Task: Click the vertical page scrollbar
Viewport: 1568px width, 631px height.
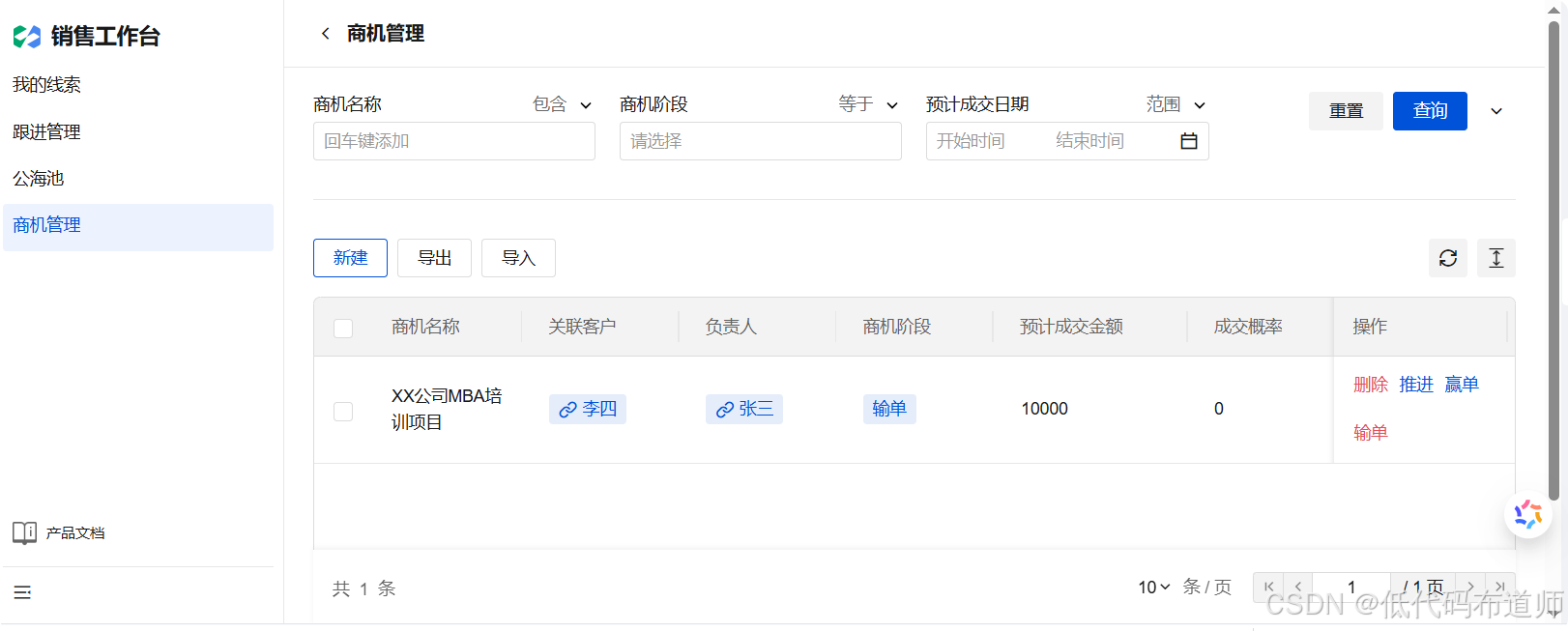Action: [x=1553, y=261]
